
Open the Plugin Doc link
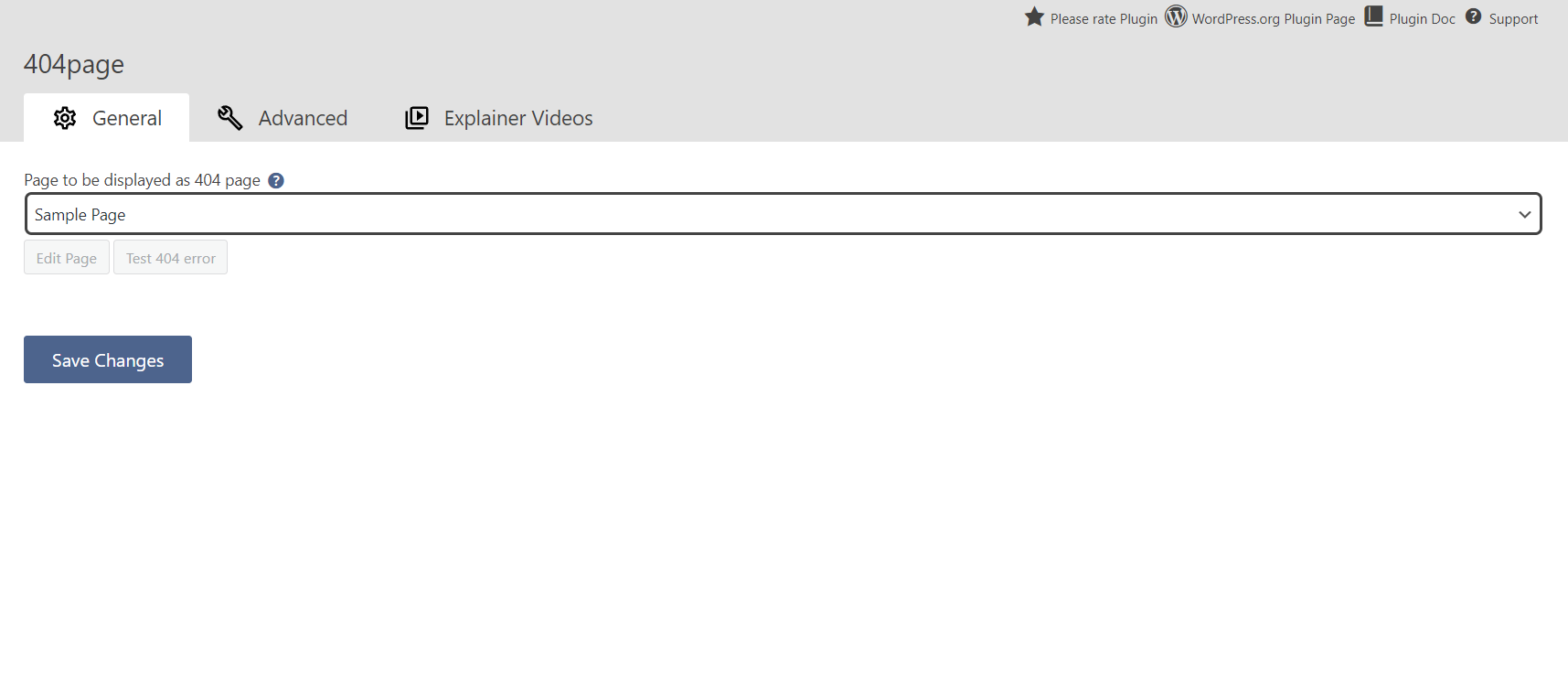coord(1423,19)
